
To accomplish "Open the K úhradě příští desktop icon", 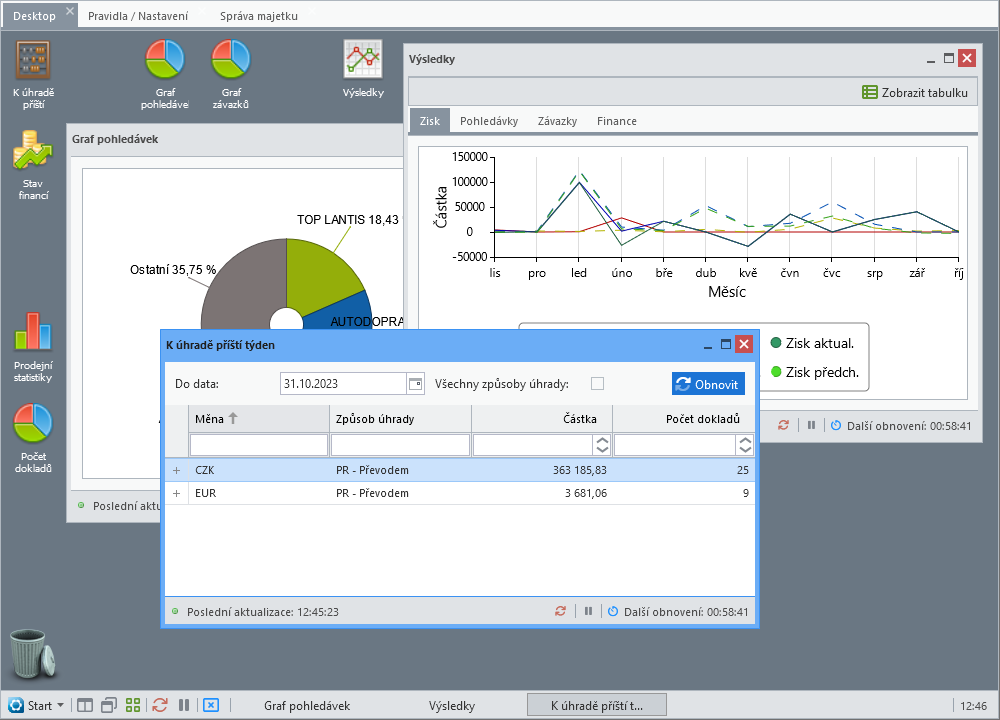I will click(33, 75).
